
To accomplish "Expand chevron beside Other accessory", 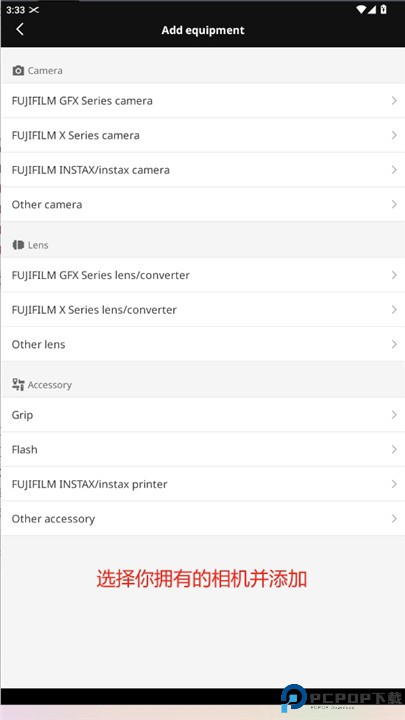I will coord(394,519).
